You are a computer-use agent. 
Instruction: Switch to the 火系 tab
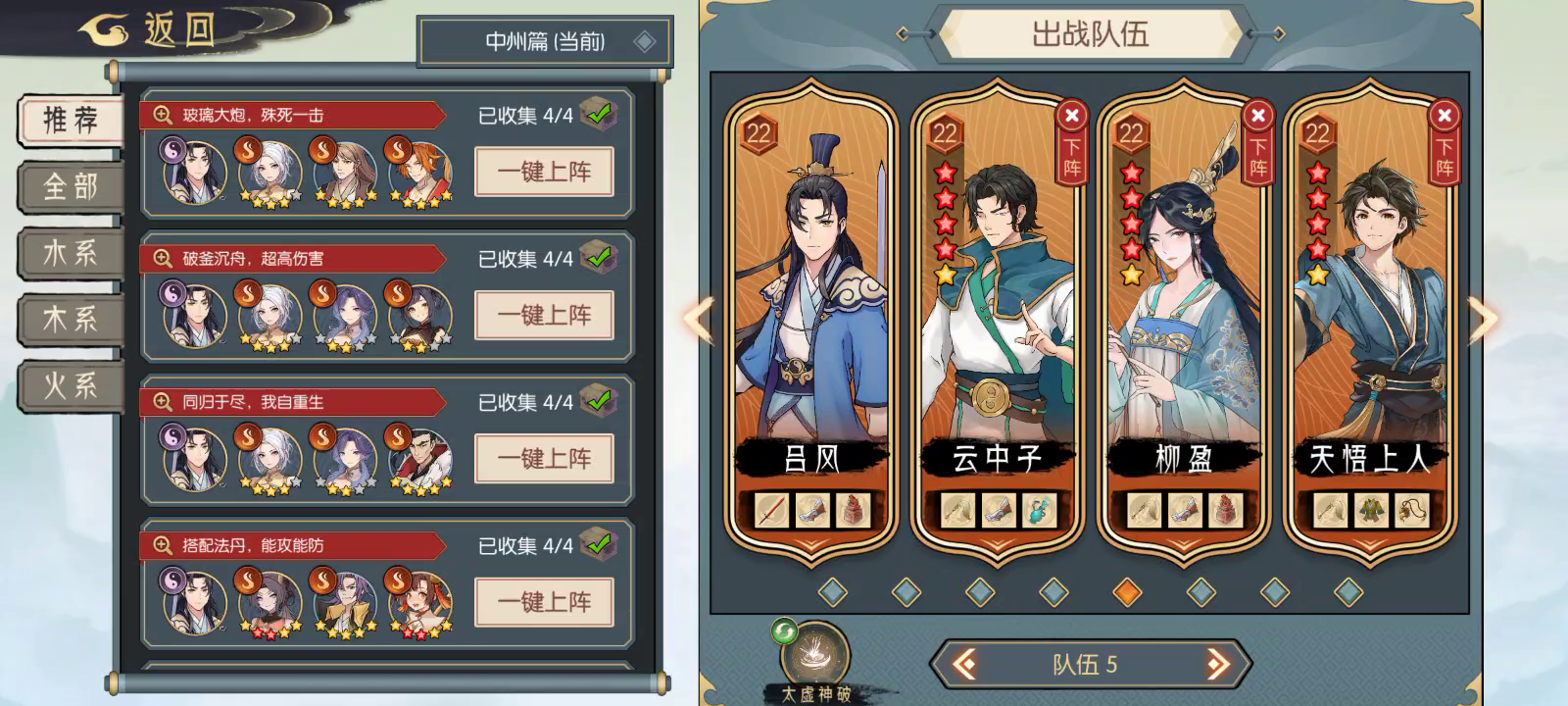point(71,385)
